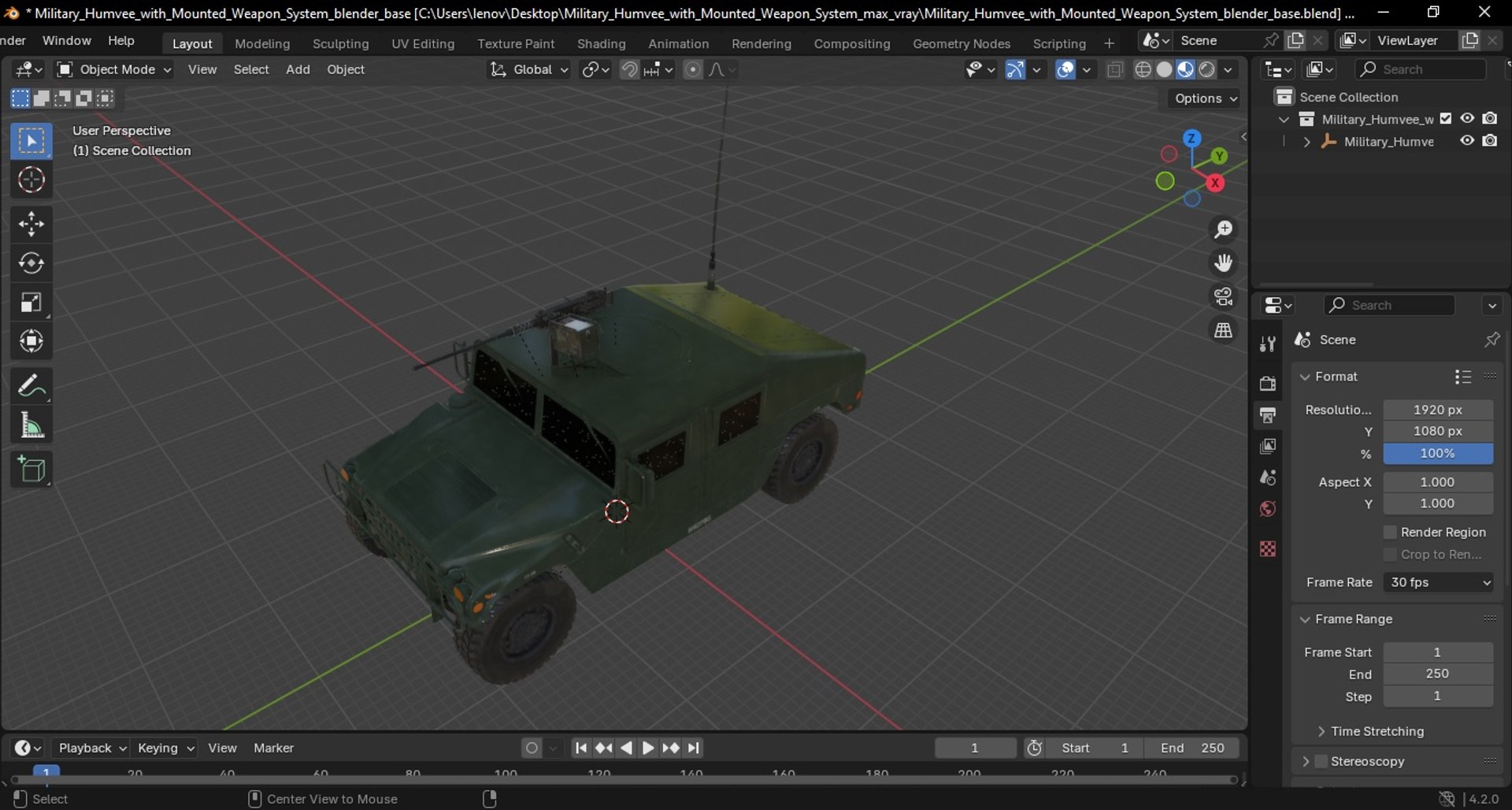Hide Military_Humve object eye icon

(1467, 141)
